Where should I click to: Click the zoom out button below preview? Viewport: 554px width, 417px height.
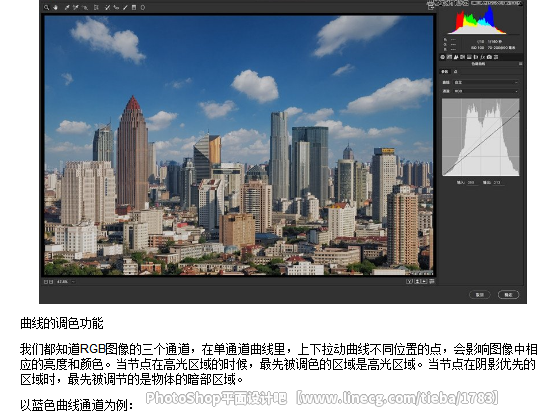46,282
